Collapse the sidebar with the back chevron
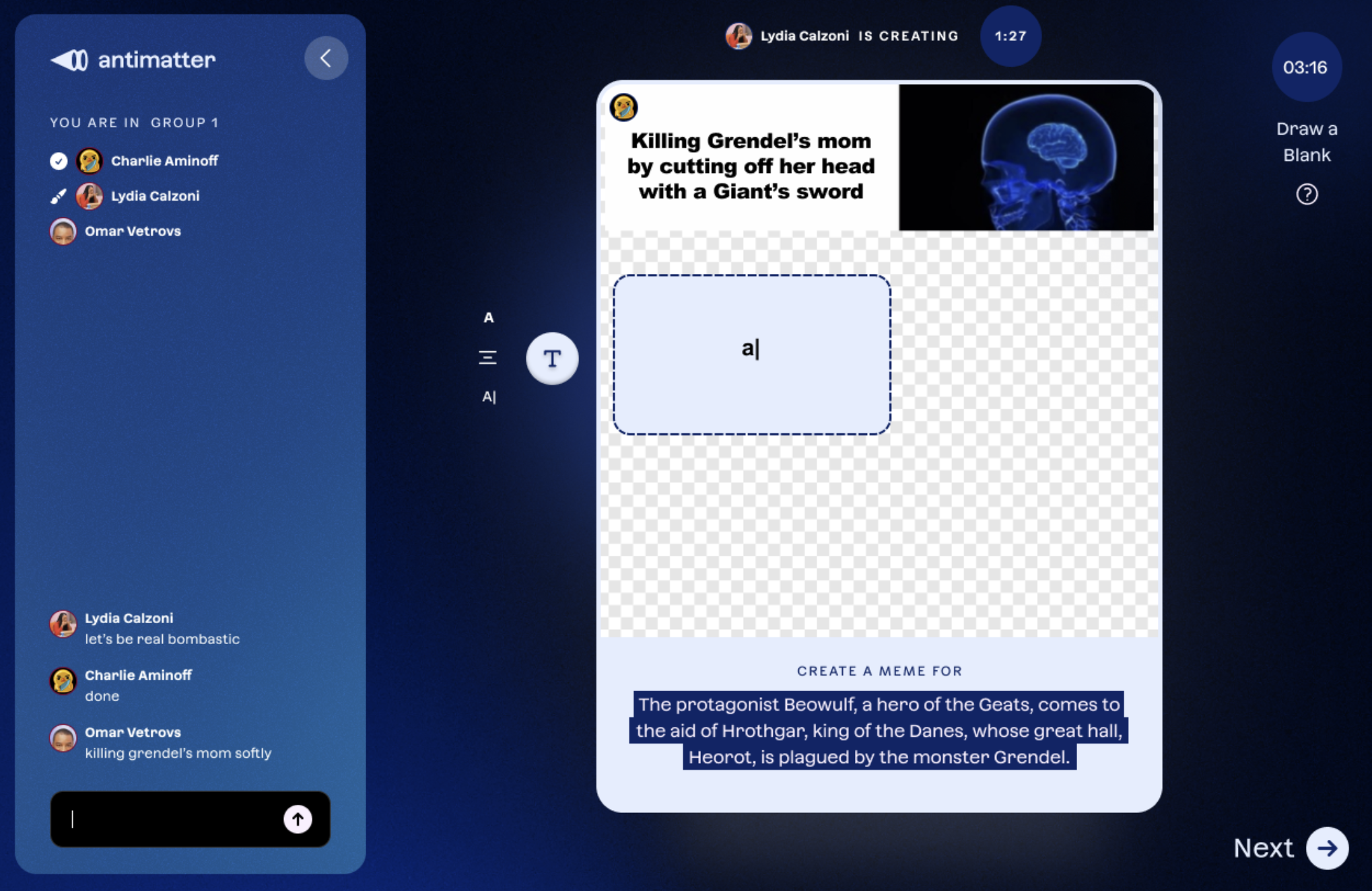This screenshot has width=1372, height=891. pyautogui.click(x=326, y=59)
